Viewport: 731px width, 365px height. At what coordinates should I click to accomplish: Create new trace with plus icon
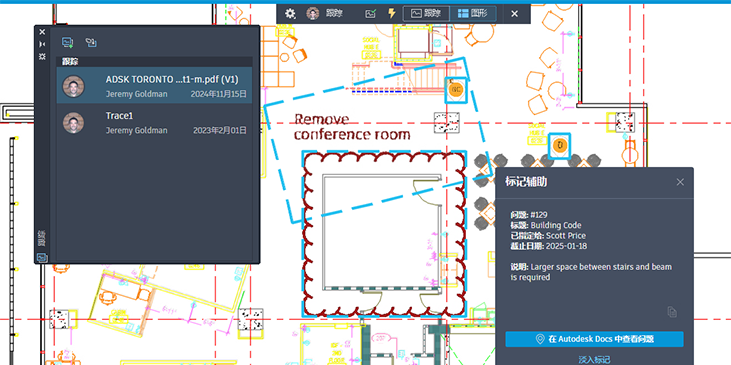pos(68,42)
